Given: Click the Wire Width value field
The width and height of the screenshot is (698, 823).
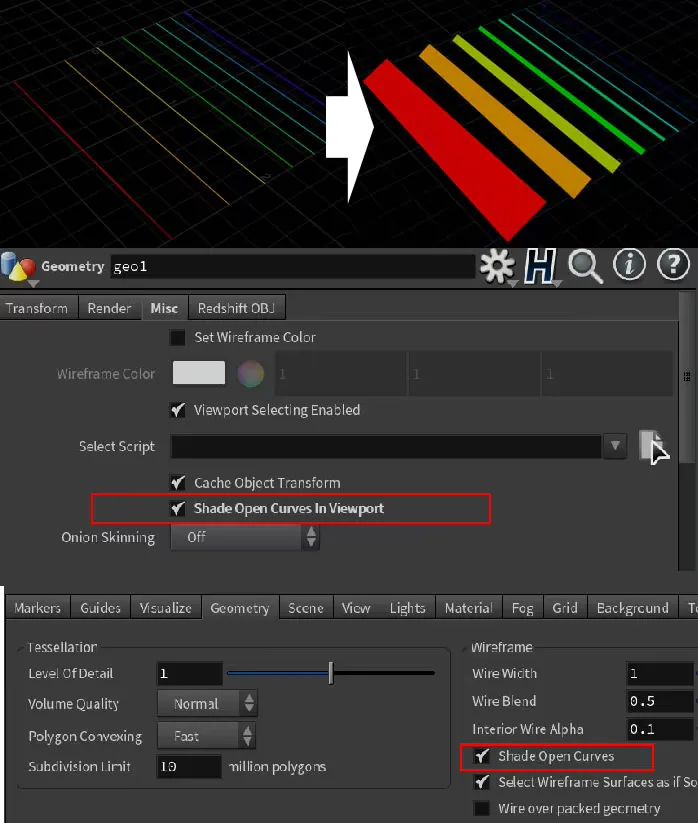Looking at the screenshot, I should pos(660,673).
